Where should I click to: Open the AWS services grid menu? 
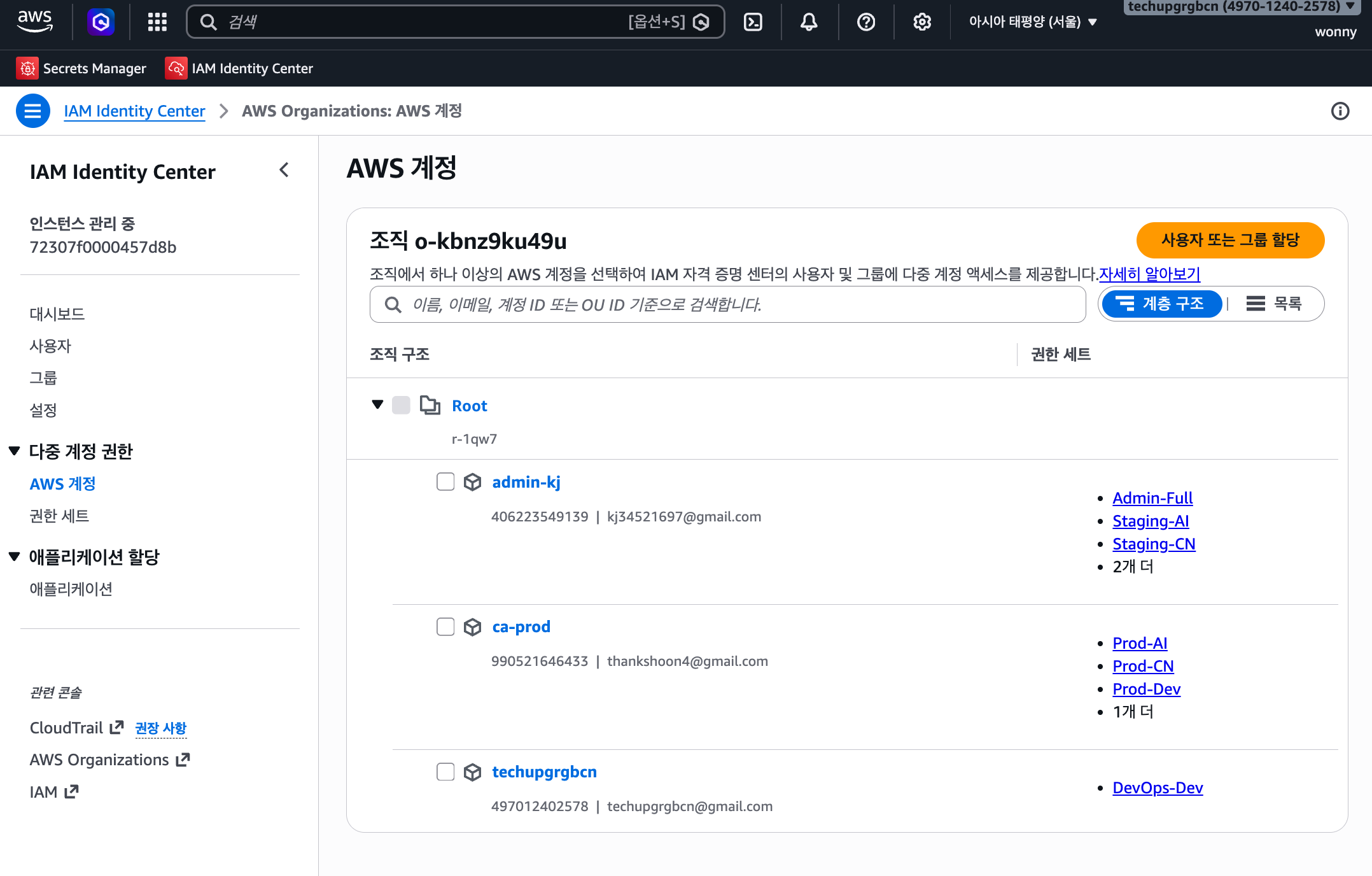[157, 22]
